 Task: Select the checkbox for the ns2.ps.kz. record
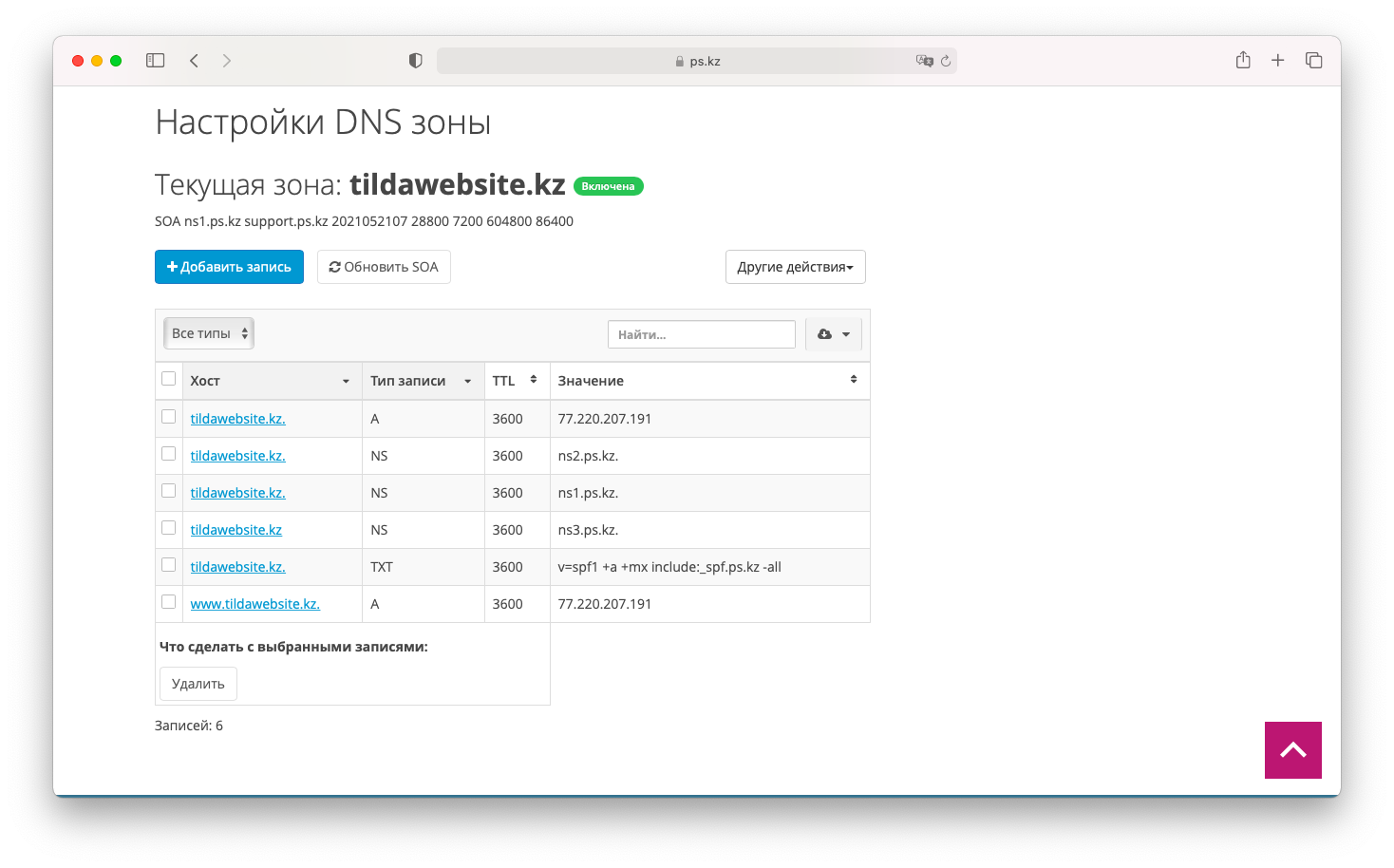click(169, 454)
